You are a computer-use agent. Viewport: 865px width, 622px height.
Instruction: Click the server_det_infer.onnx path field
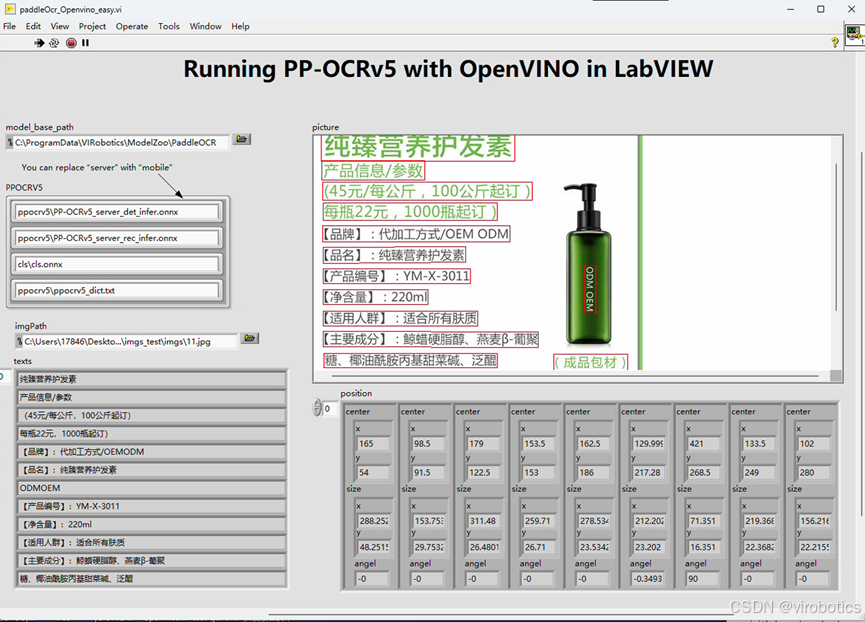point(117,212)
